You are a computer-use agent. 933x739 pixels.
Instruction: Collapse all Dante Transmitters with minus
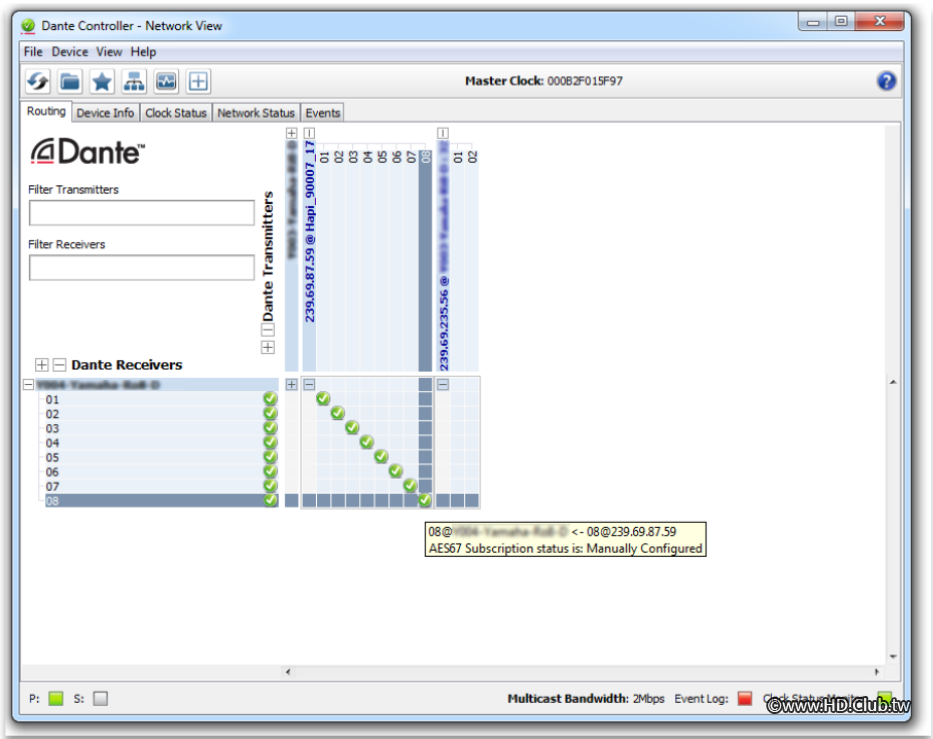tap(268, 330)
